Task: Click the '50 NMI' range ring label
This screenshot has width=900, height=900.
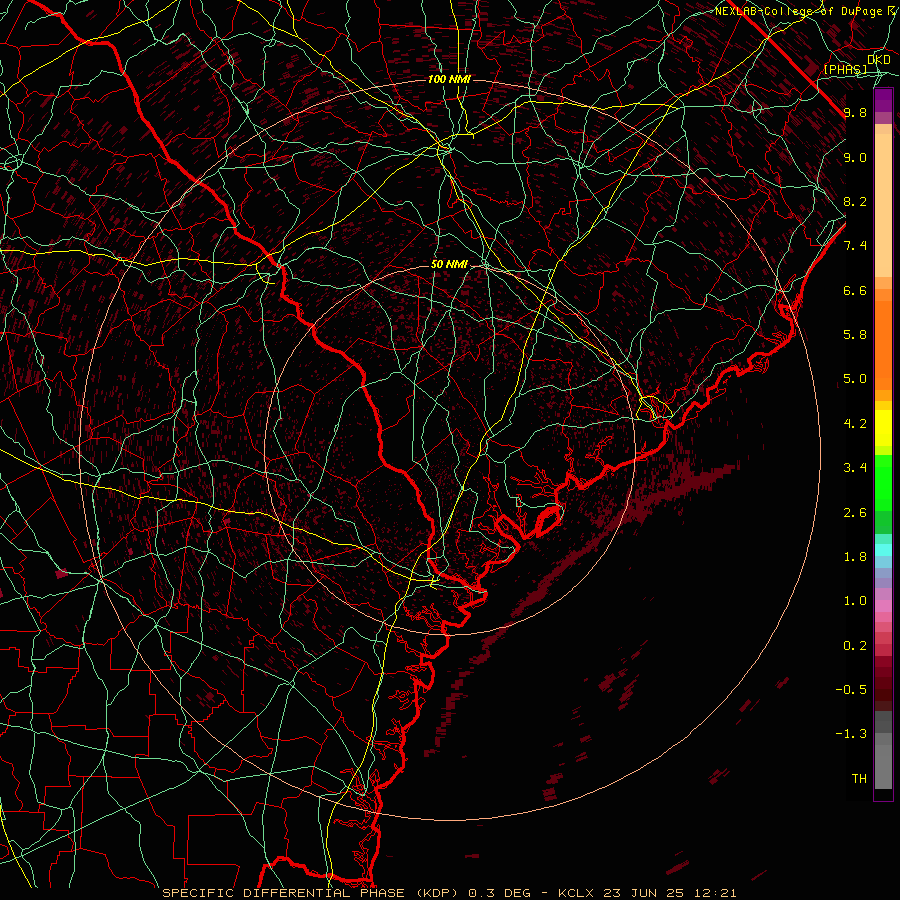Action: click(x=449, y=264)
